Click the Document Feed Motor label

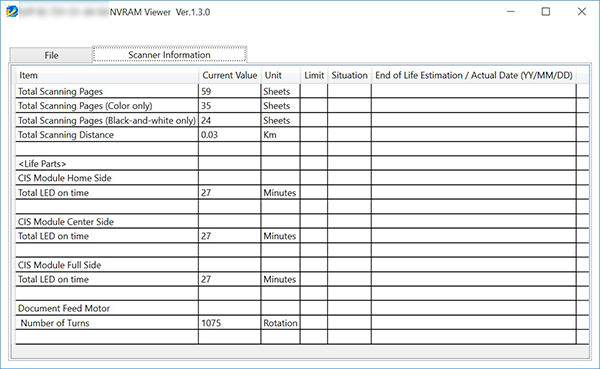pyautogui.click(x=64, y=309)
